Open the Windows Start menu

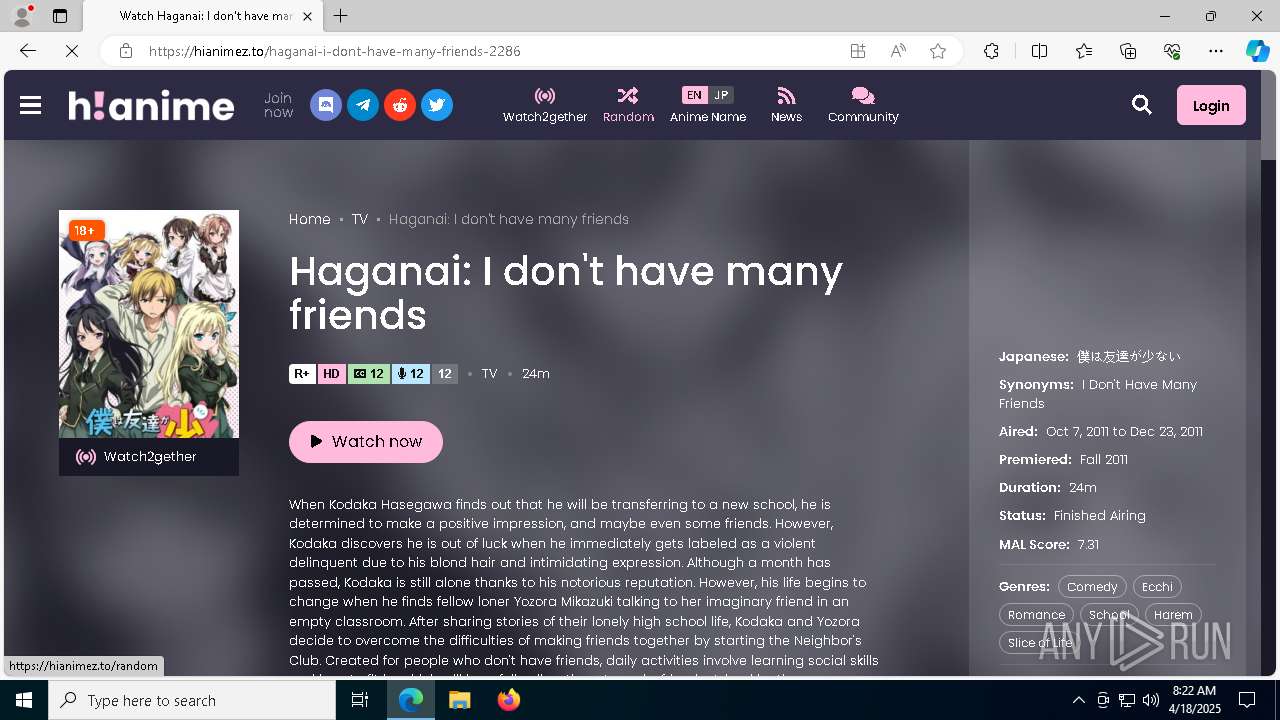point(24,700)
